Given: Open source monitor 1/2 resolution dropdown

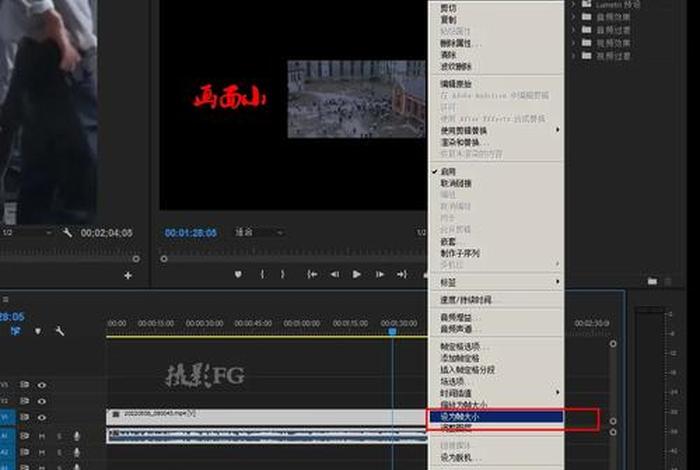Looking at the screenshot, I should pyautogui.click(x=27, y=233).
